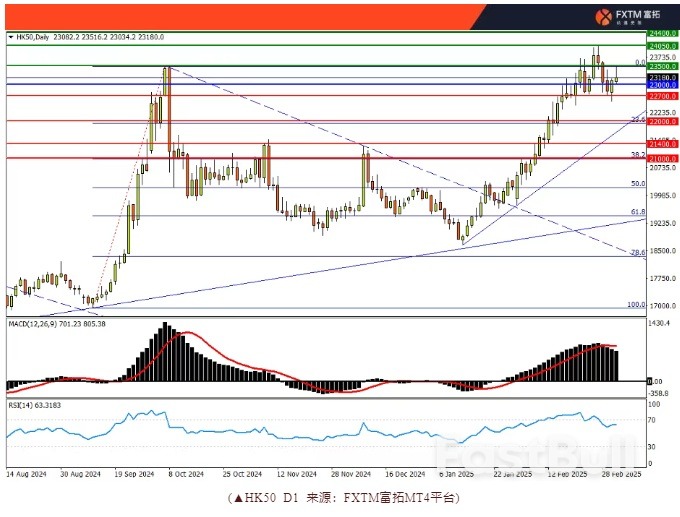Click the red 22000.0 level label
The image size is (680, 517).
coord(660,121)
